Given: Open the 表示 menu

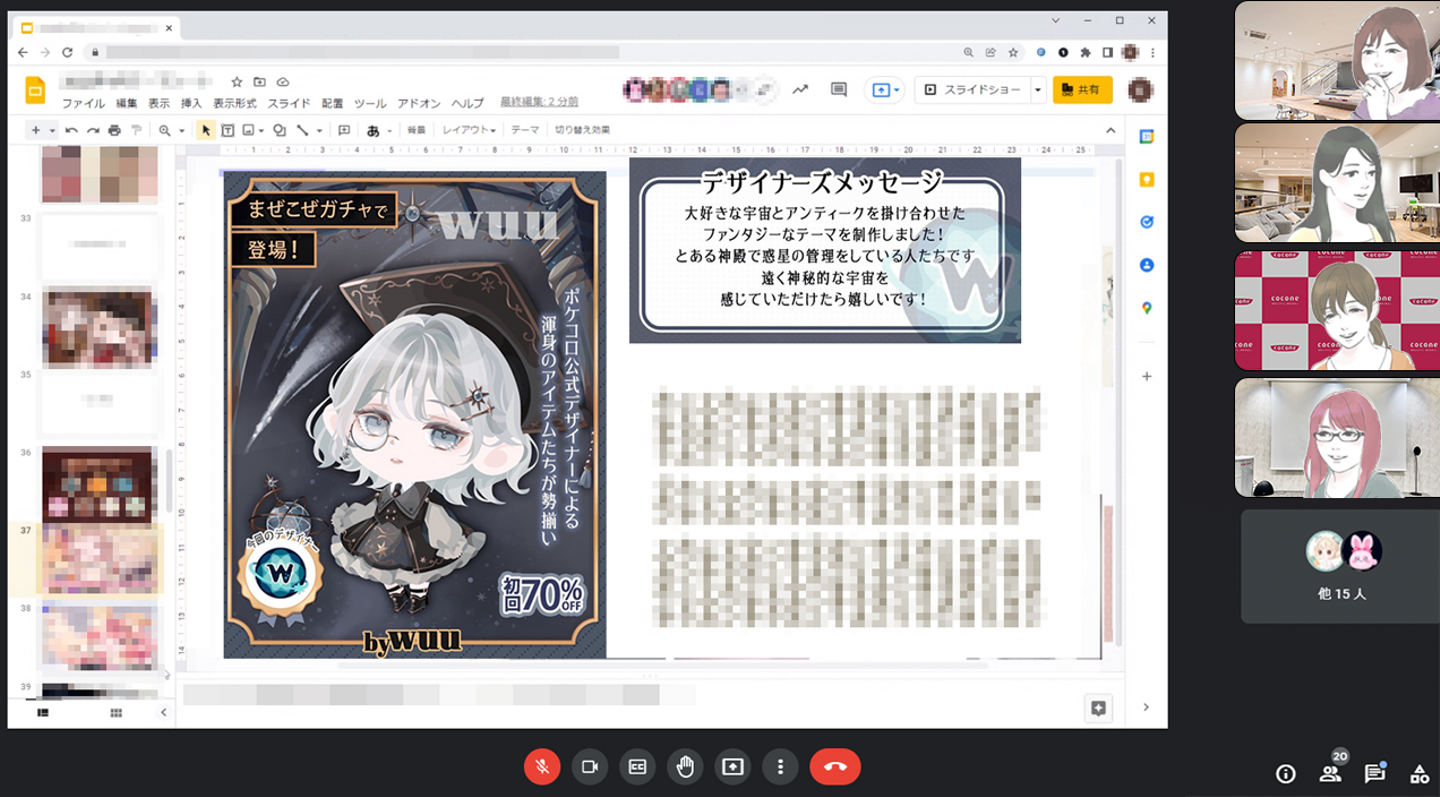Looking at the screenshot, I should tap(159, 103).
